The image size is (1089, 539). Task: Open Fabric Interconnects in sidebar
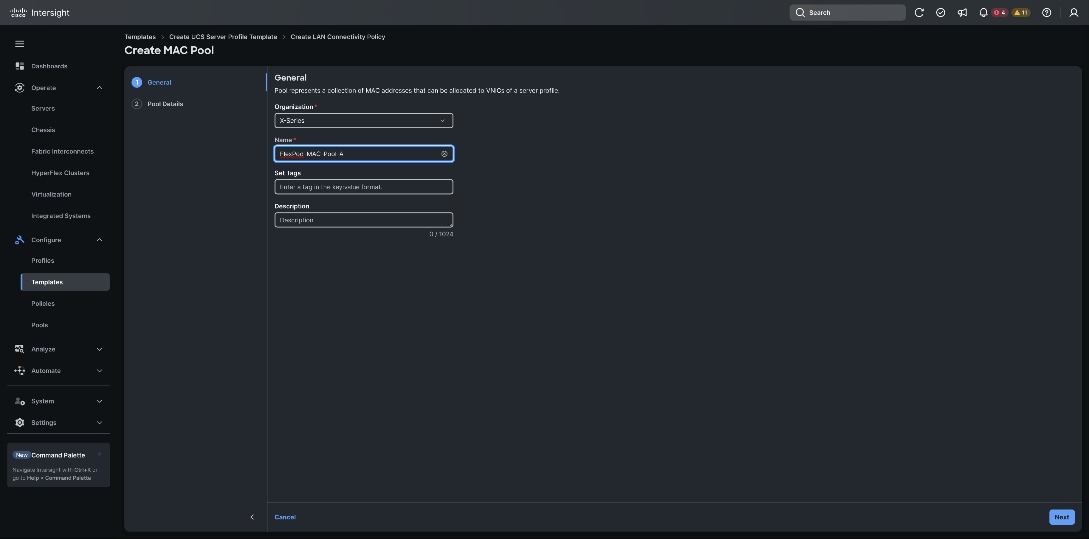[63, 151]
